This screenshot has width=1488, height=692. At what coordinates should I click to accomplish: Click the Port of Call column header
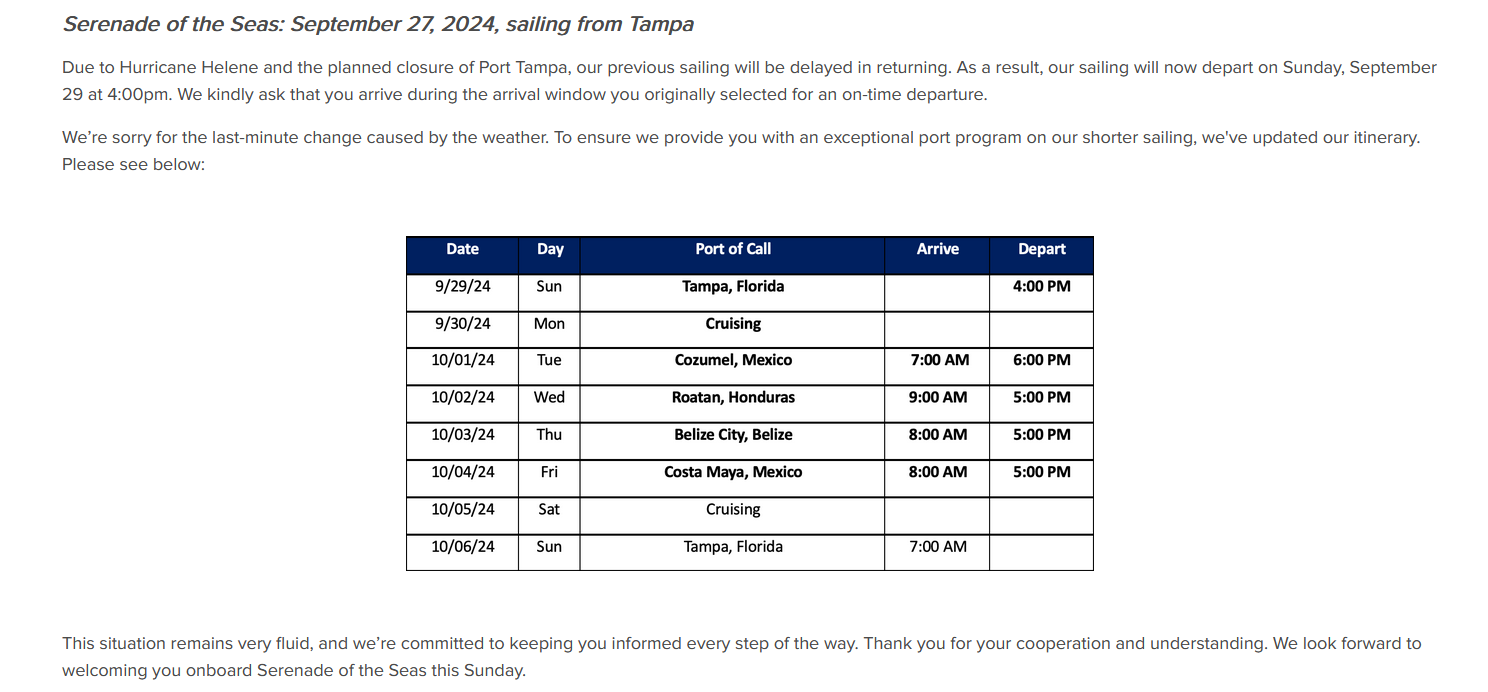732,255
